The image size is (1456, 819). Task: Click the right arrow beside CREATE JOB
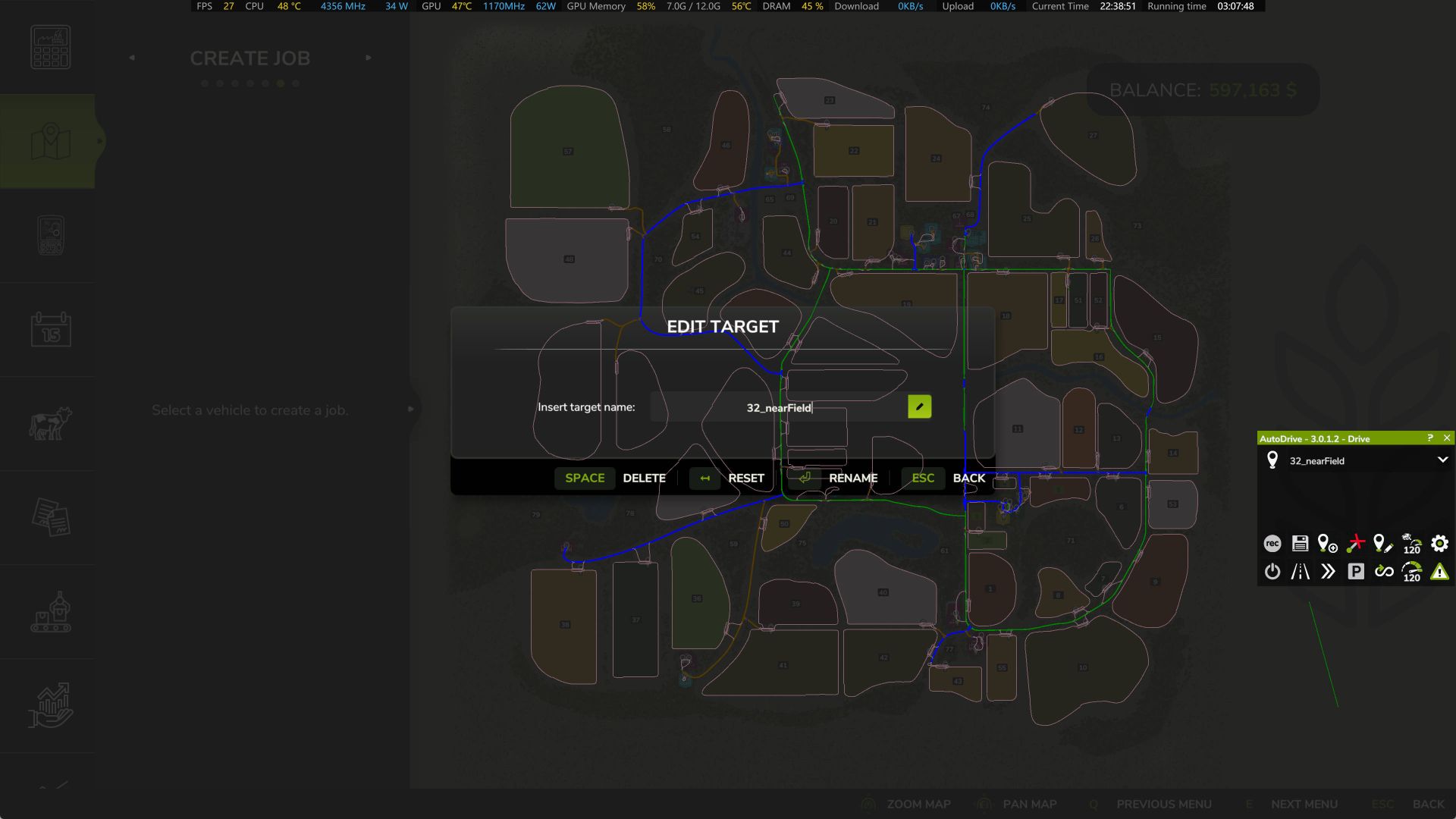369,58
